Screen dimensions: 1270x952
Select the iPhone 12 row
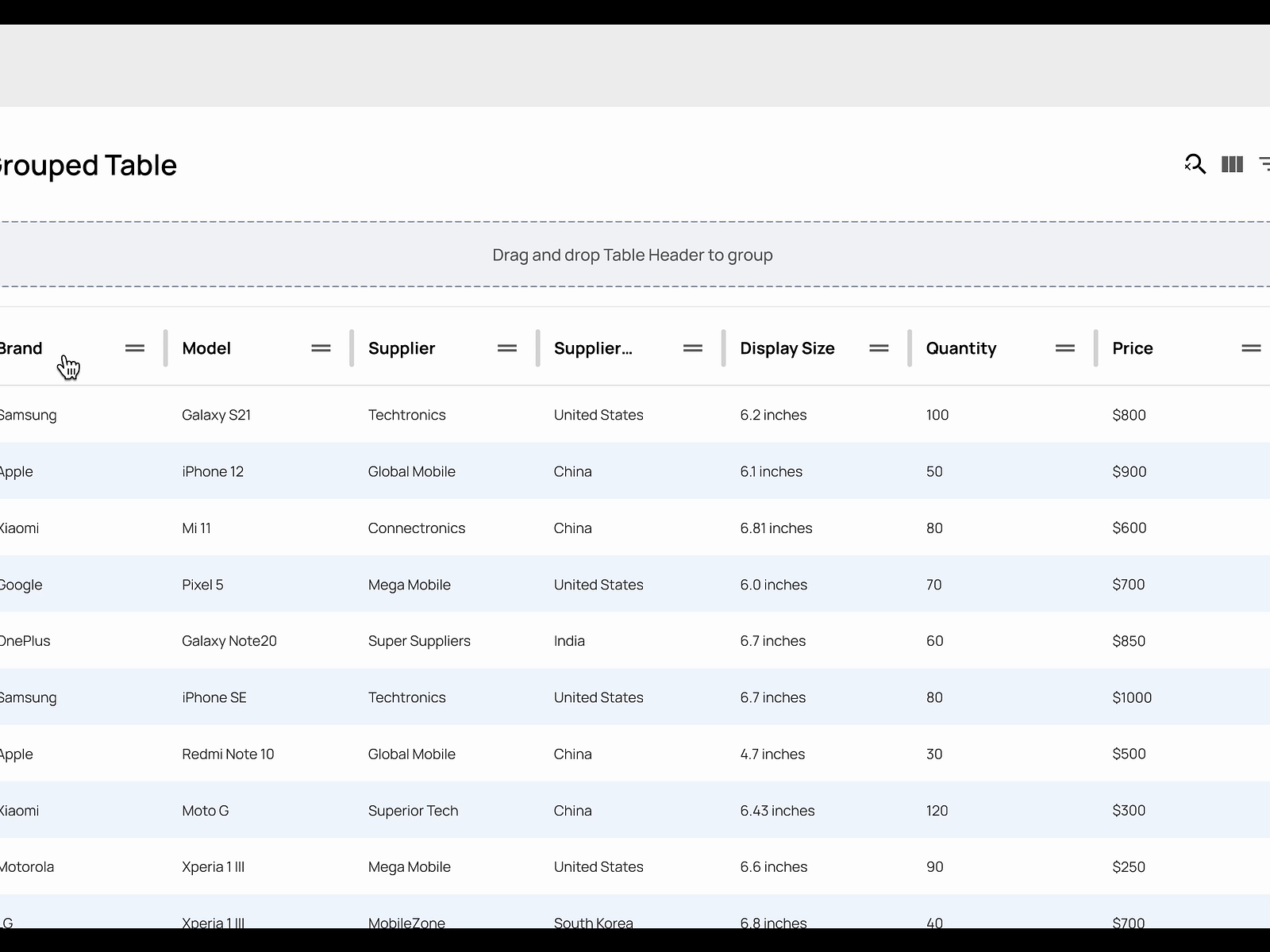pos(212,470)
